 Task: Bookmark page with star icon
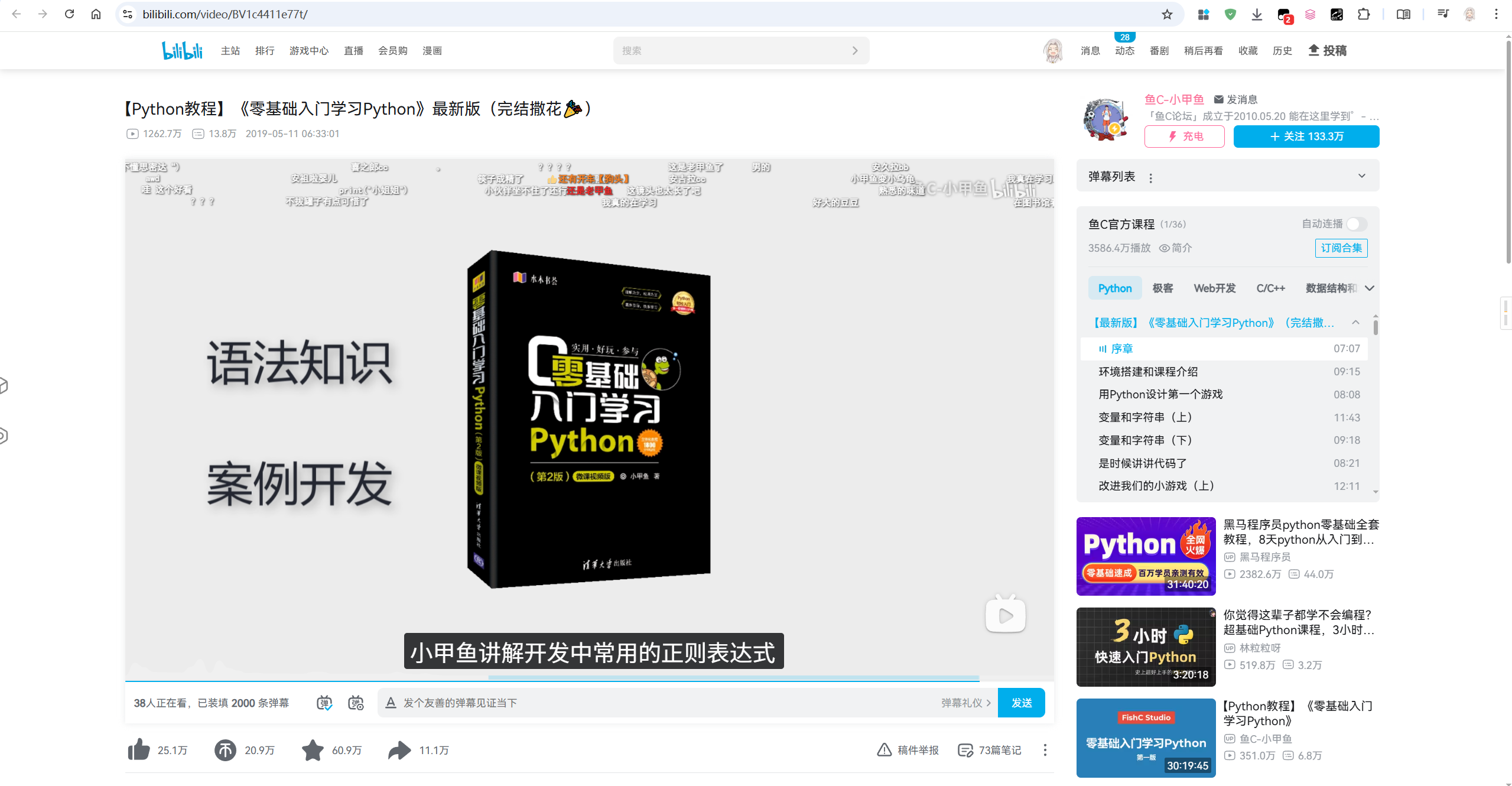(x=1166, y=14)
